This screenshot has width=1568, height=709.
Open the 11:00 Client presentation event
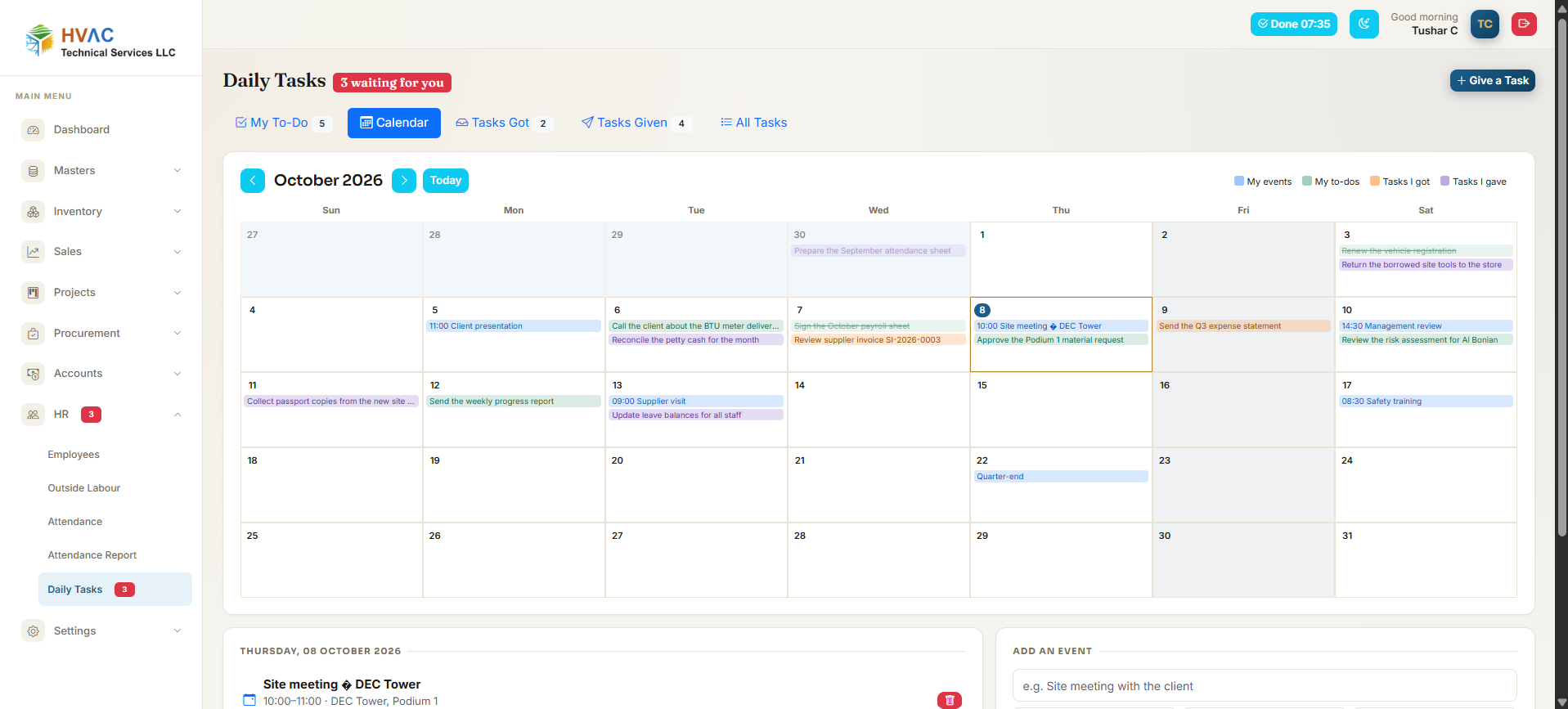(514, 326)
